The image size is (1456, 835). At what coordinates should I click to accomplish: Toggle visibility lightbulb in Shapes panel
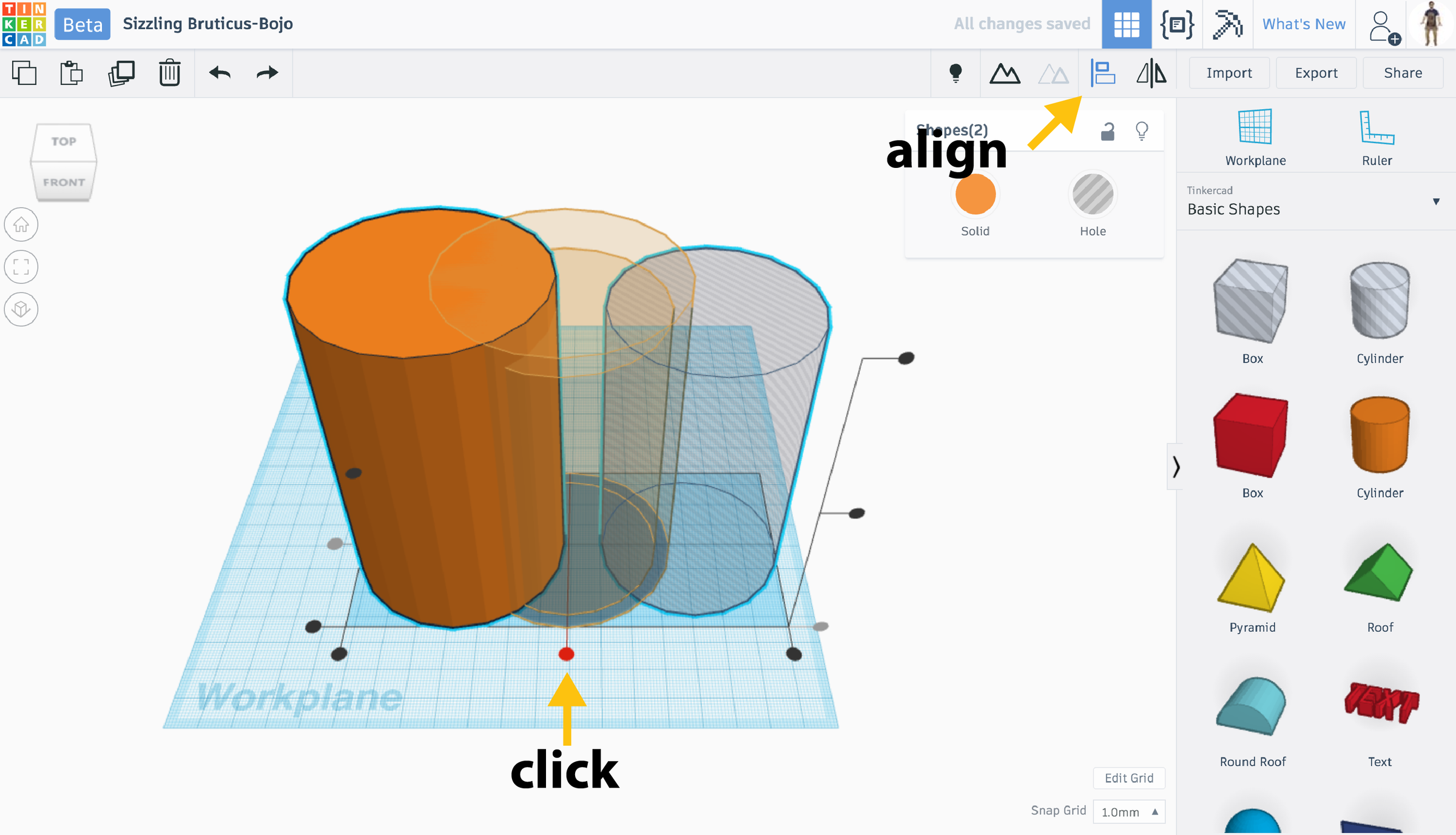1142,131
